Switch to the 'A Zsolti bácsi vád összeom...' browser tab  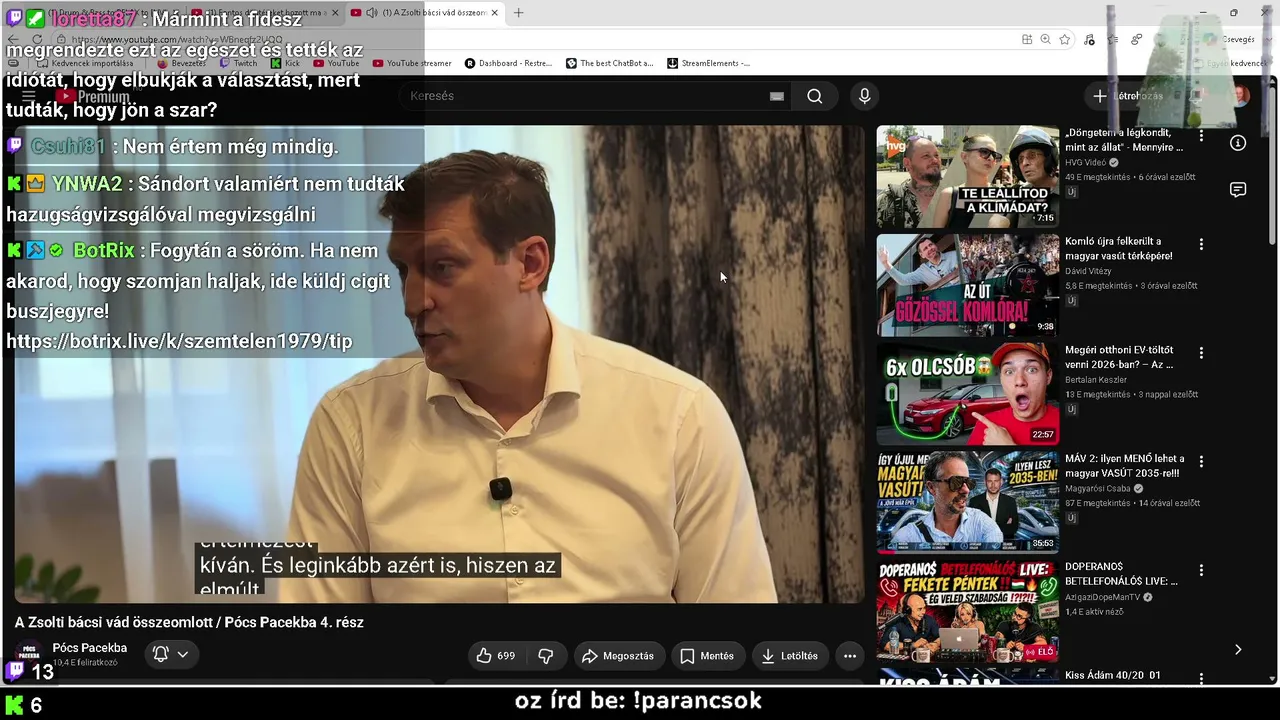[426, 13]
